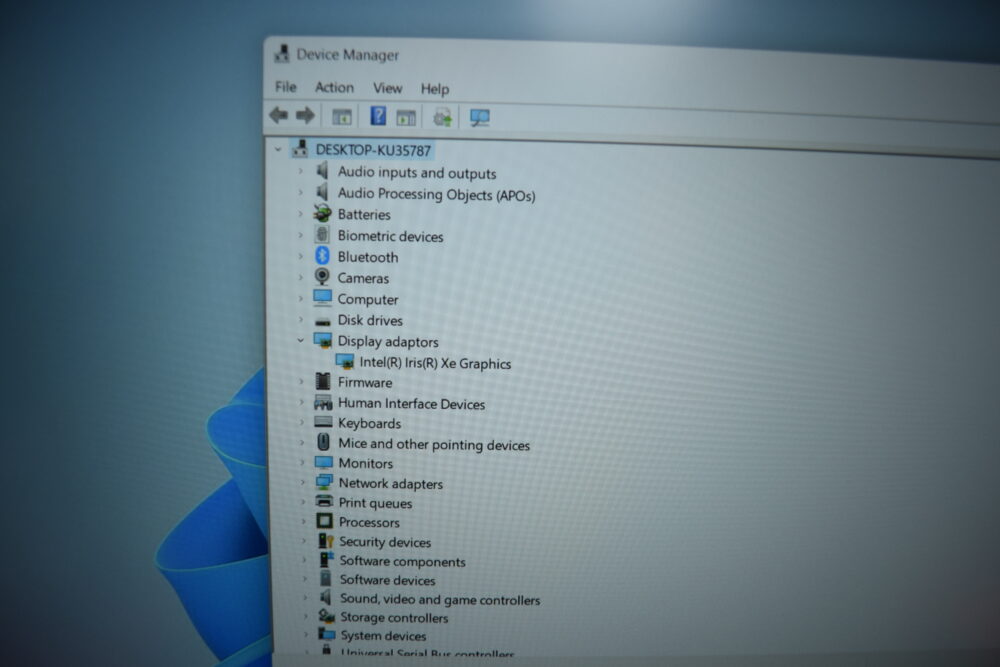Select the Software components label

402,561
